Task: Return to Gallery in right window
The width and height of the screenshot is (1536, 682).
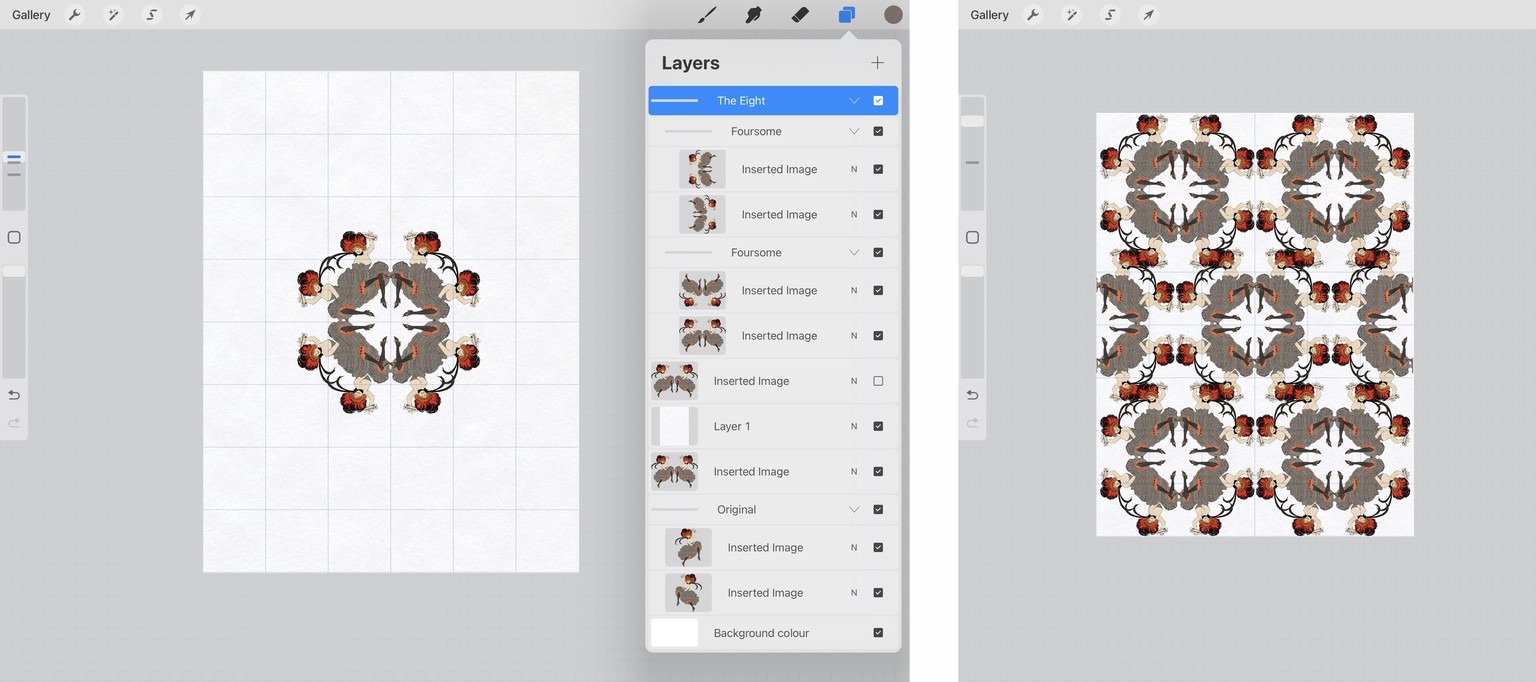Action: tap(989, 15)
